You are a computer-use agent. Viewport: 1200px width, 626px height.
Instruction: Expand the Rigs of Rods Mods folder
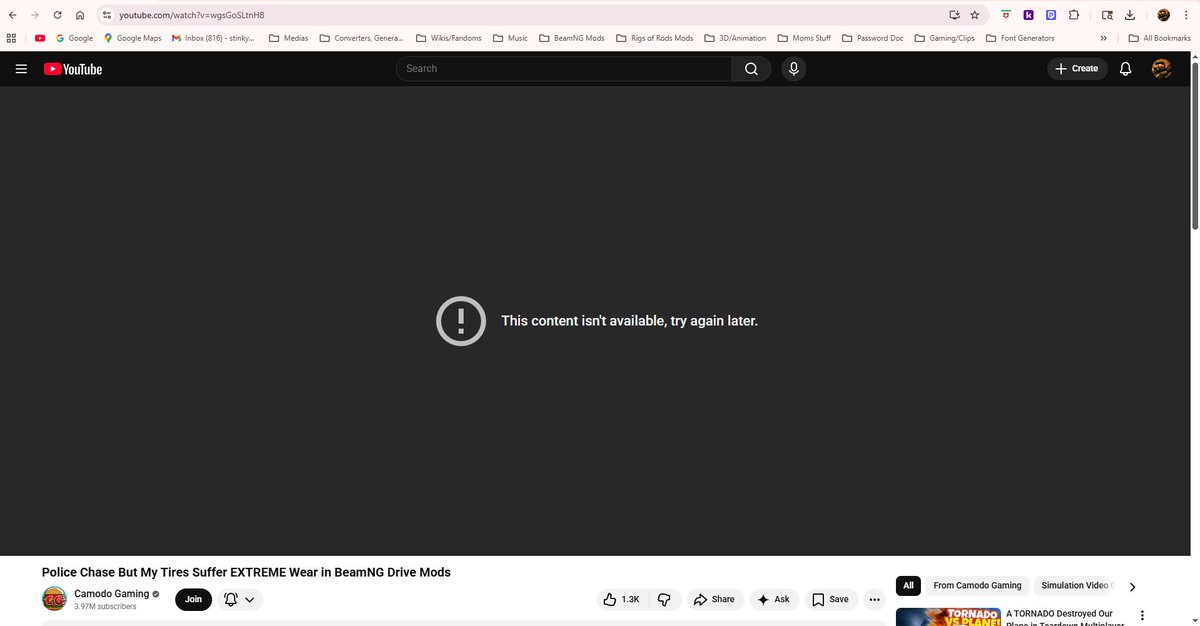pyautogui.click(x=654, y=38)
